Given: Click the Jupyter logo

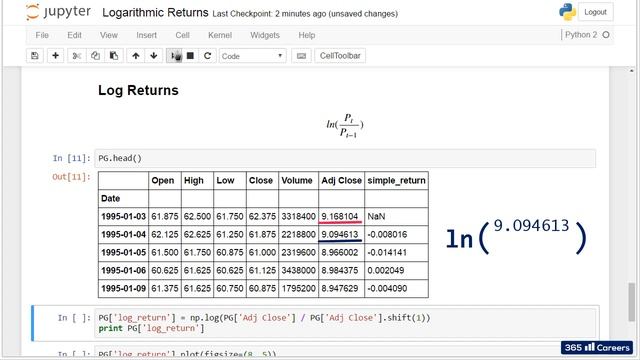Looking at the screenshot, I should pos(58,12).
